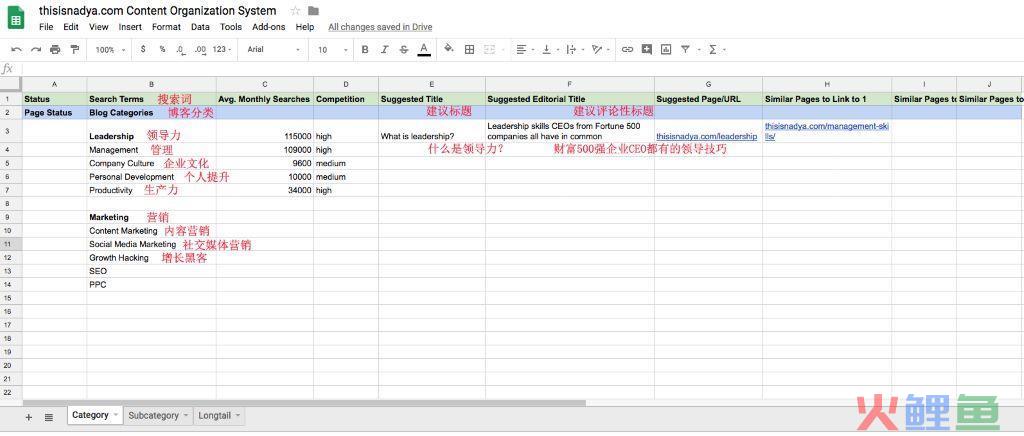Open thisisnadya.com/management-skills link

(827, 131)
